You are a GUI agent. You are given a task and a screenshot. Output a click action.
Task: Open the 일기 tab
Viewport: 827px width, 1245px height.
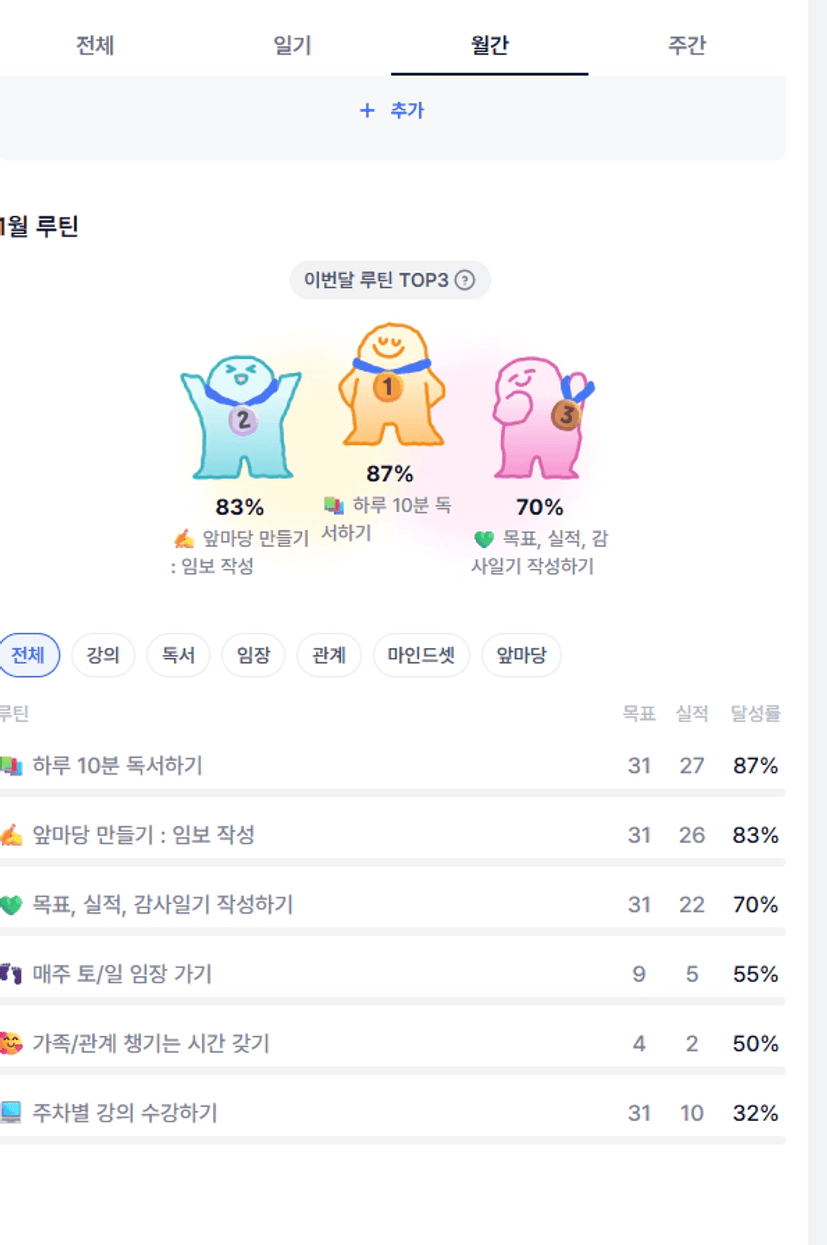tap(292, 45)
